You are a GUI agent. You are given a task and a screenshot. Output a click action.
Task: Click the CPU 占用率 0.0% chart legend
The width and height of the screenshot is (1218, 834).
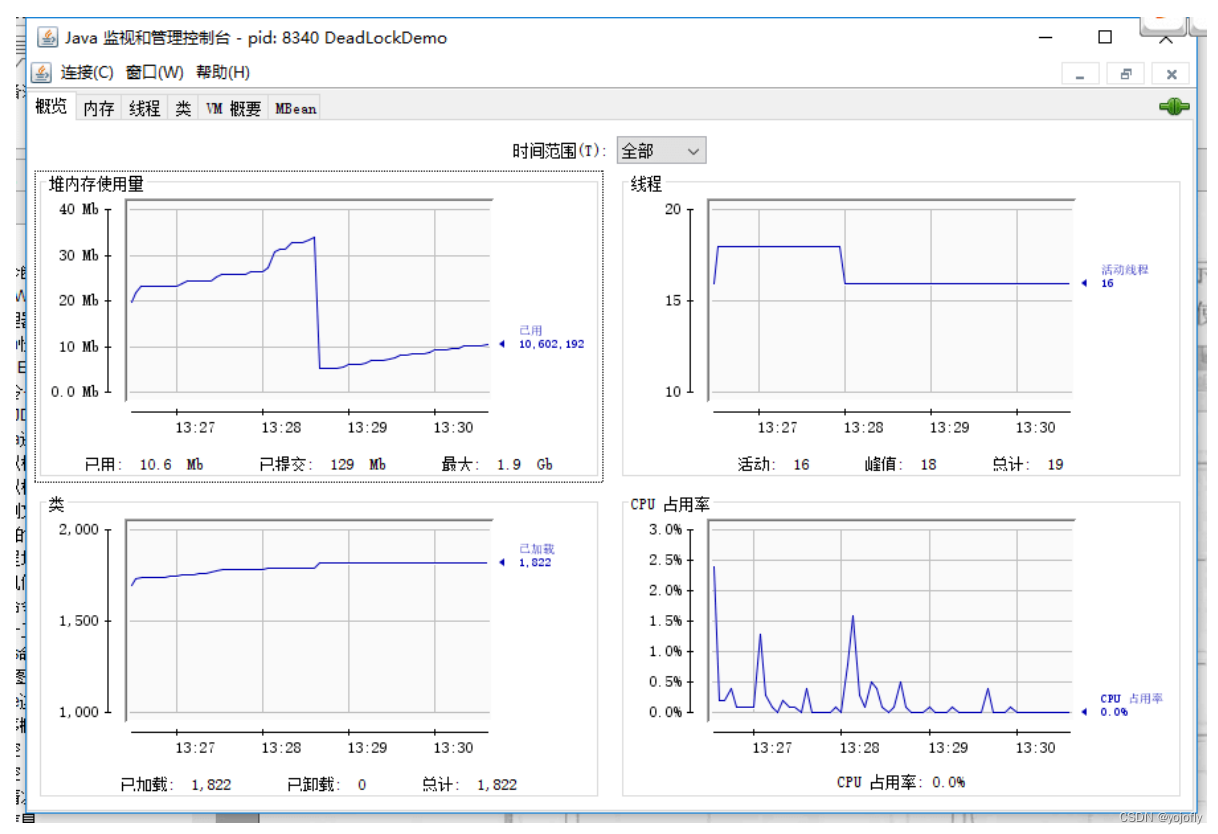pyautogui.click(x=1132, y=705)
